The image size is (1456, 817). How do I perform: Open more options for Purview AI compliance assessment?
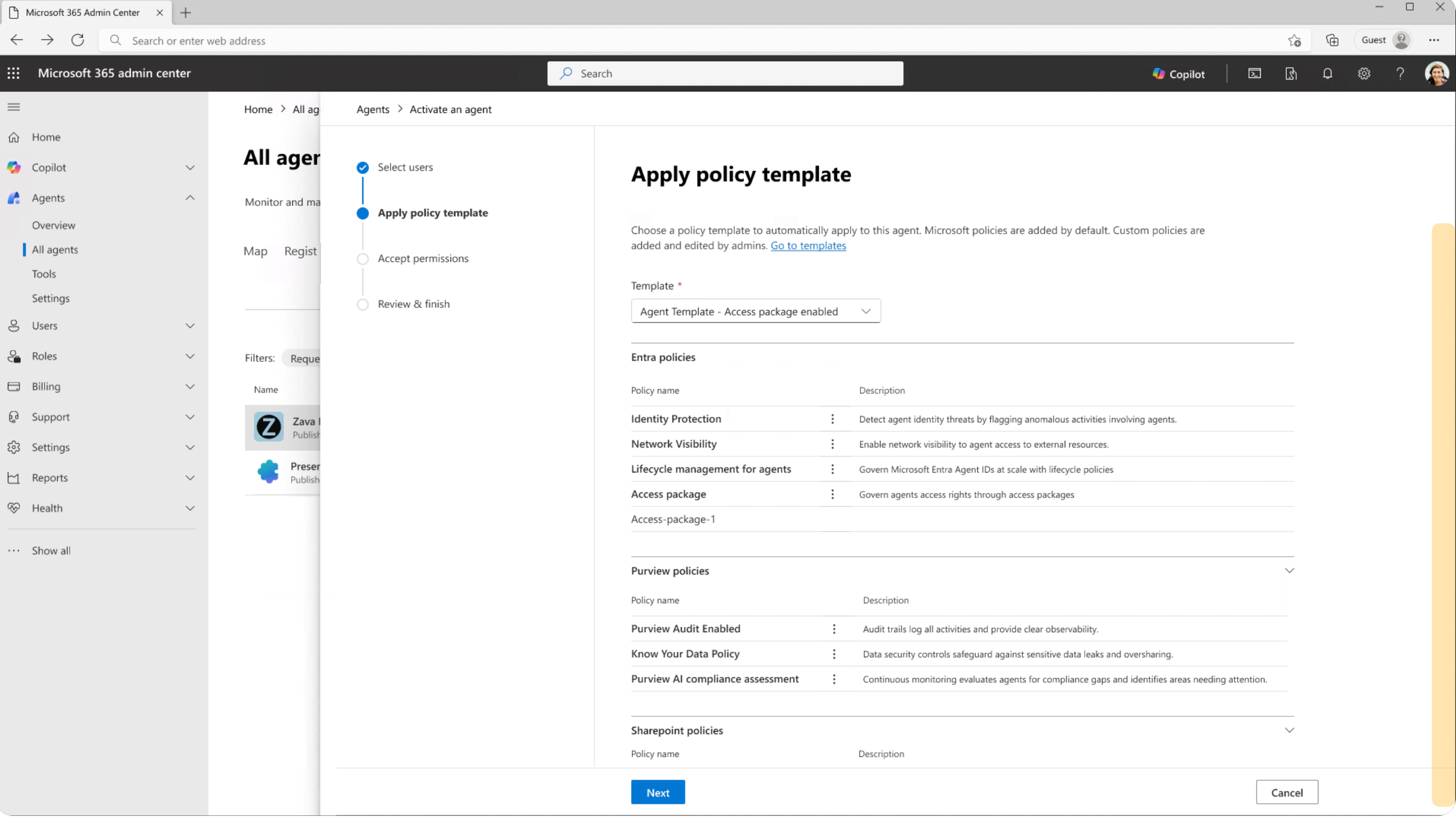[x=834, y=679]
